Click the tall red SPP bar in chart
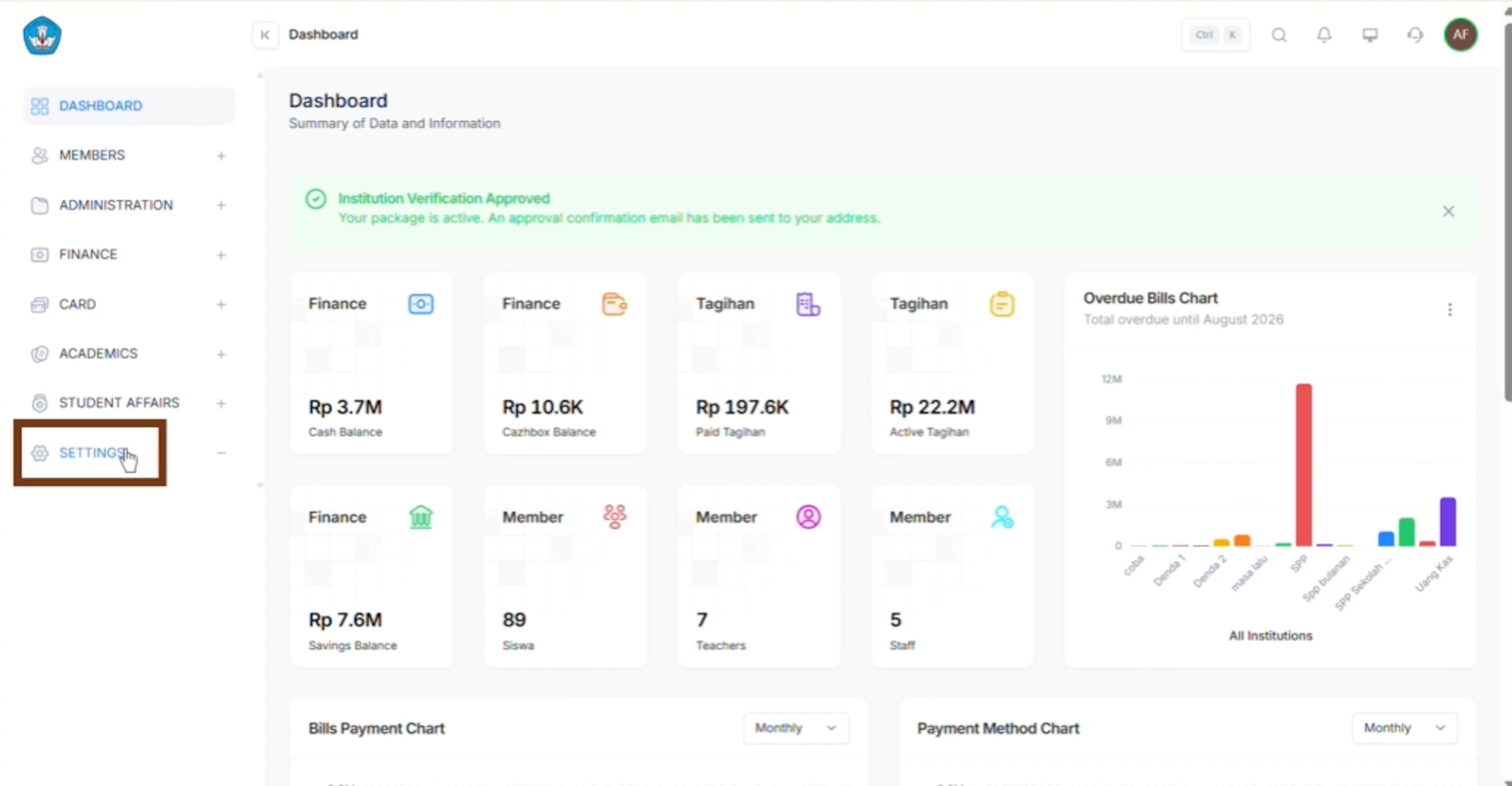Viewport: 1512px width, 786px height. click(1303, 464)
